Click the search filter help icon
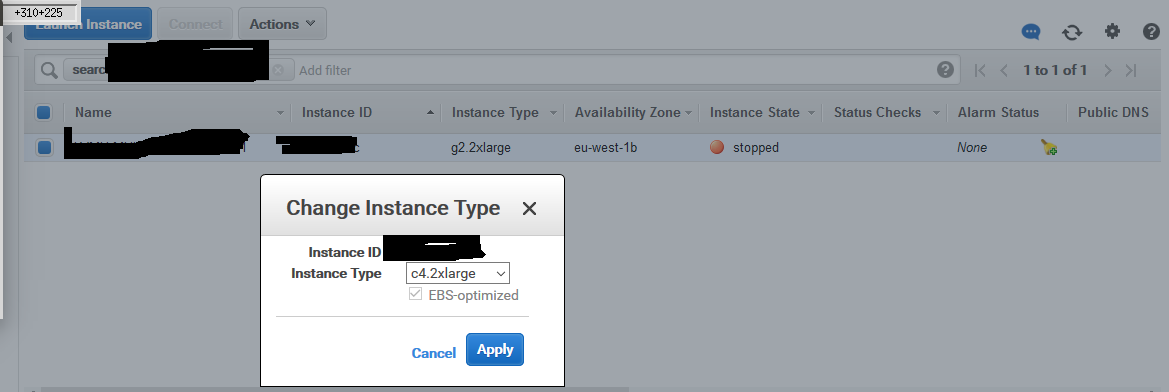1169x392 pixels. [945, 69]
